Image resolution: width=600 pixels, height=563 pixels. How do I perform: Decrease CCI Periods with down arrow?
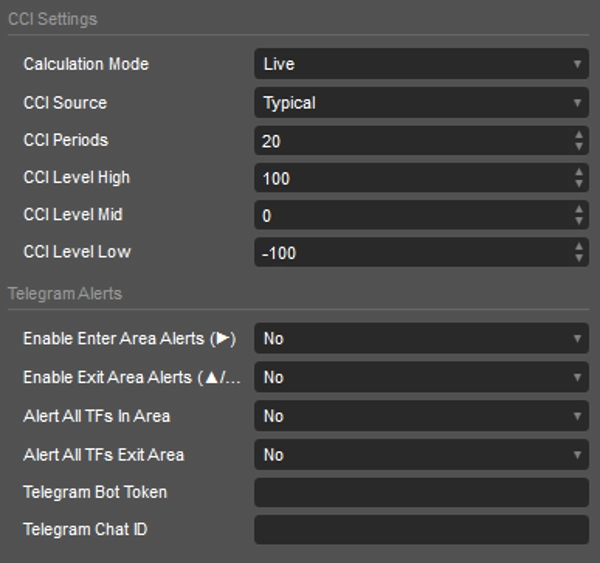pos(579,147)
